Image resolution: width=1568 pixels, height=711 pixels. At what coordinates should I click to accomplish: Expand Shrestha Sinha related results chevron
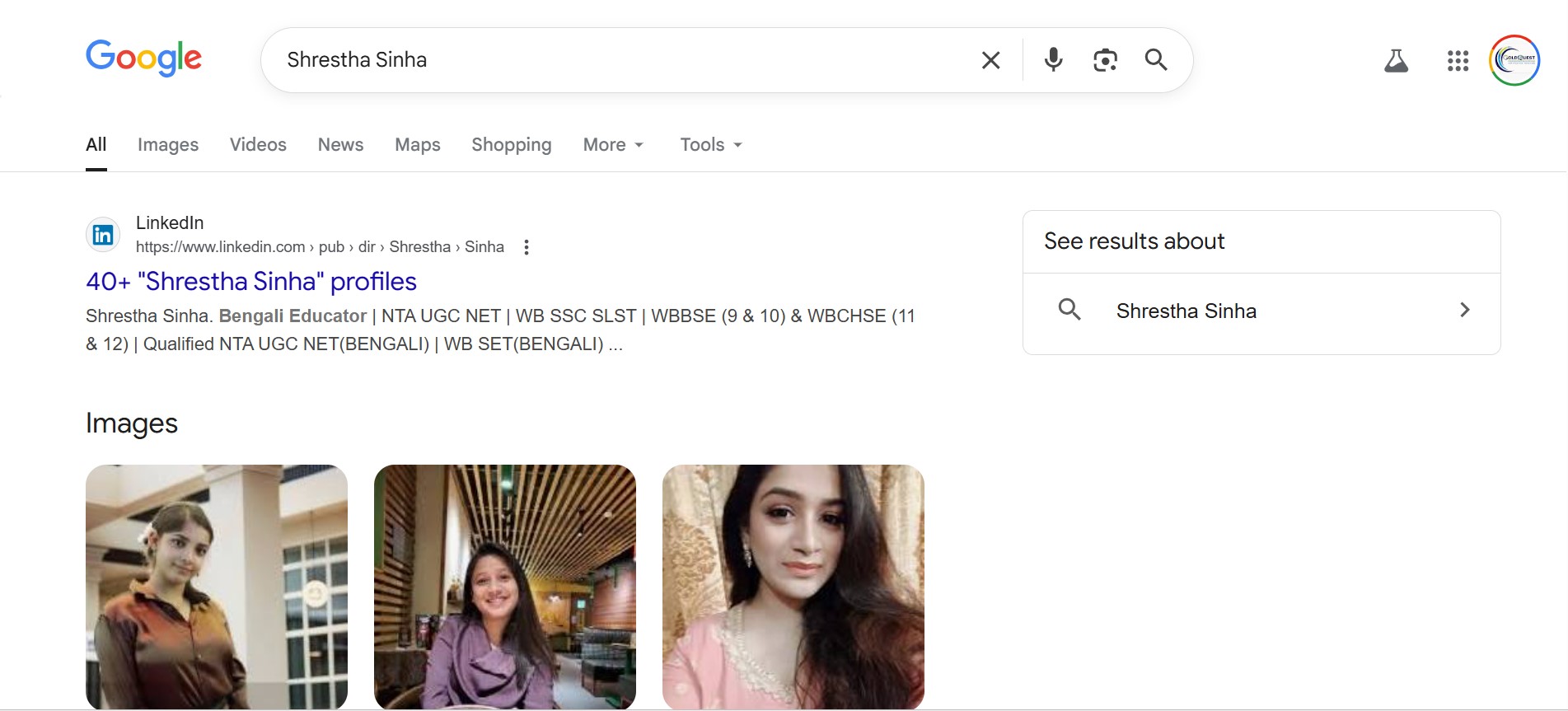(x=1464, y=311)
